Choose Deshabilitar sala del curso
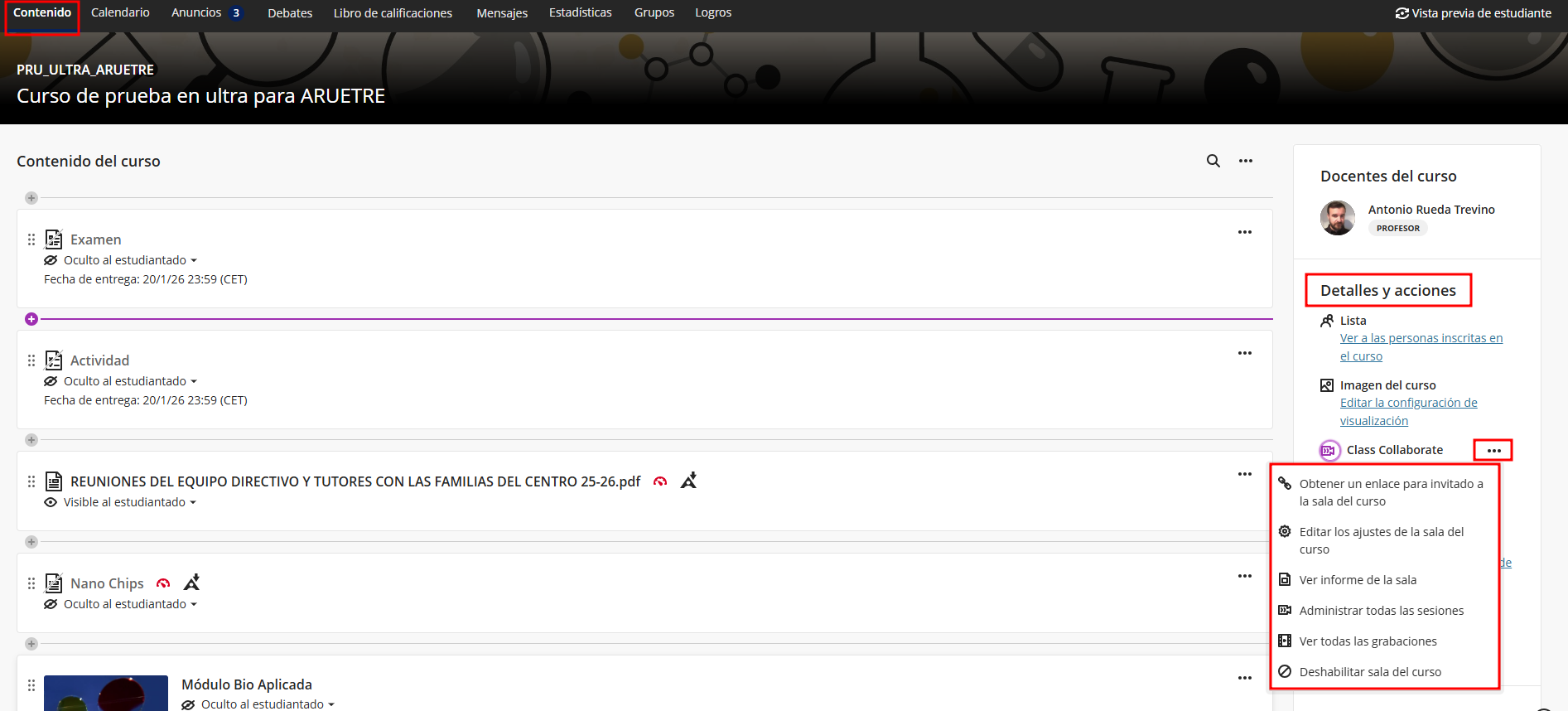 point(1369,672)
